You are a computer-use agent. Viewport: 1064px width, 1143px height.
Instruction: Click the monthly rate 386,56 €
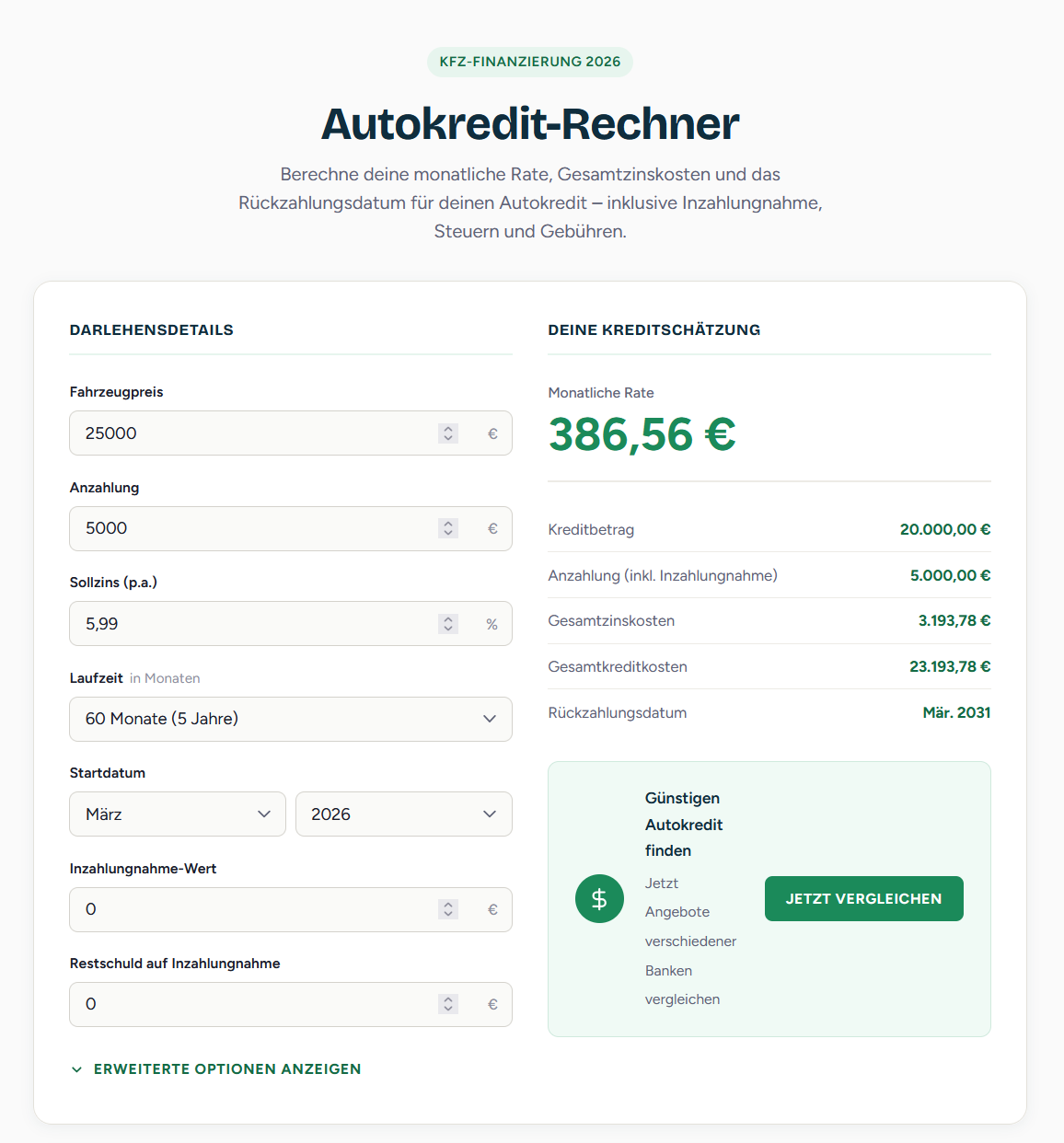pos(642,434)
